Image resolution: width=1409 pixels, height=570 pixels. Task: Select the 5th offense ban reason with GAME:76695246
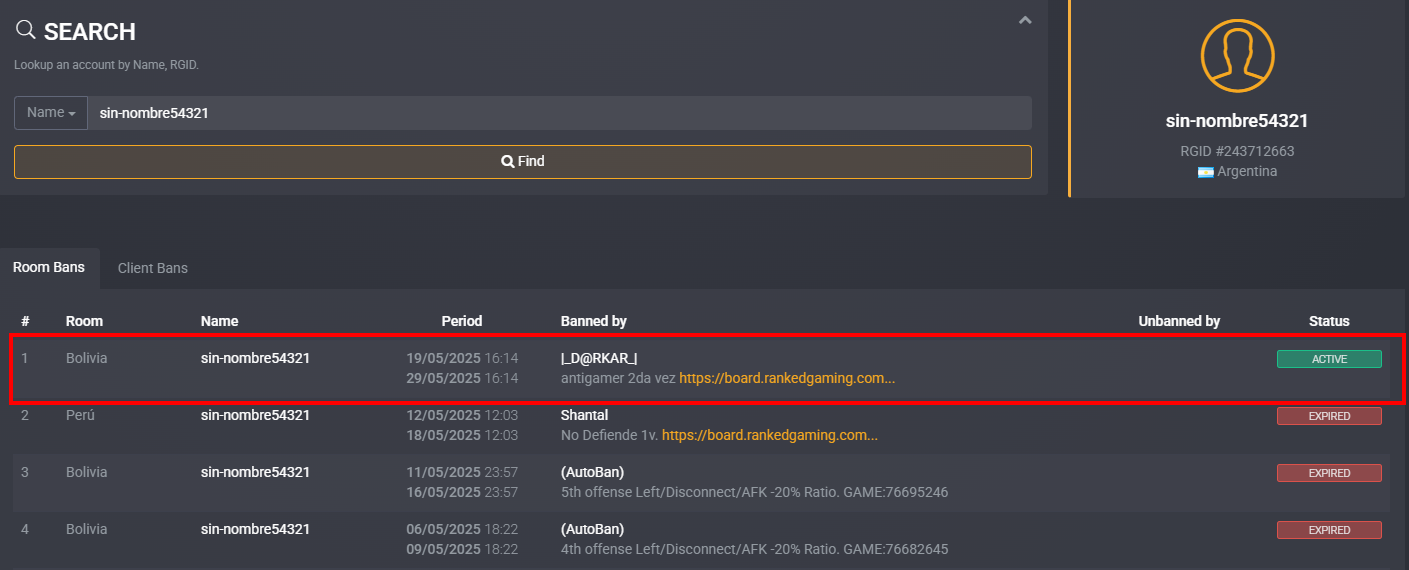point(754,493)
